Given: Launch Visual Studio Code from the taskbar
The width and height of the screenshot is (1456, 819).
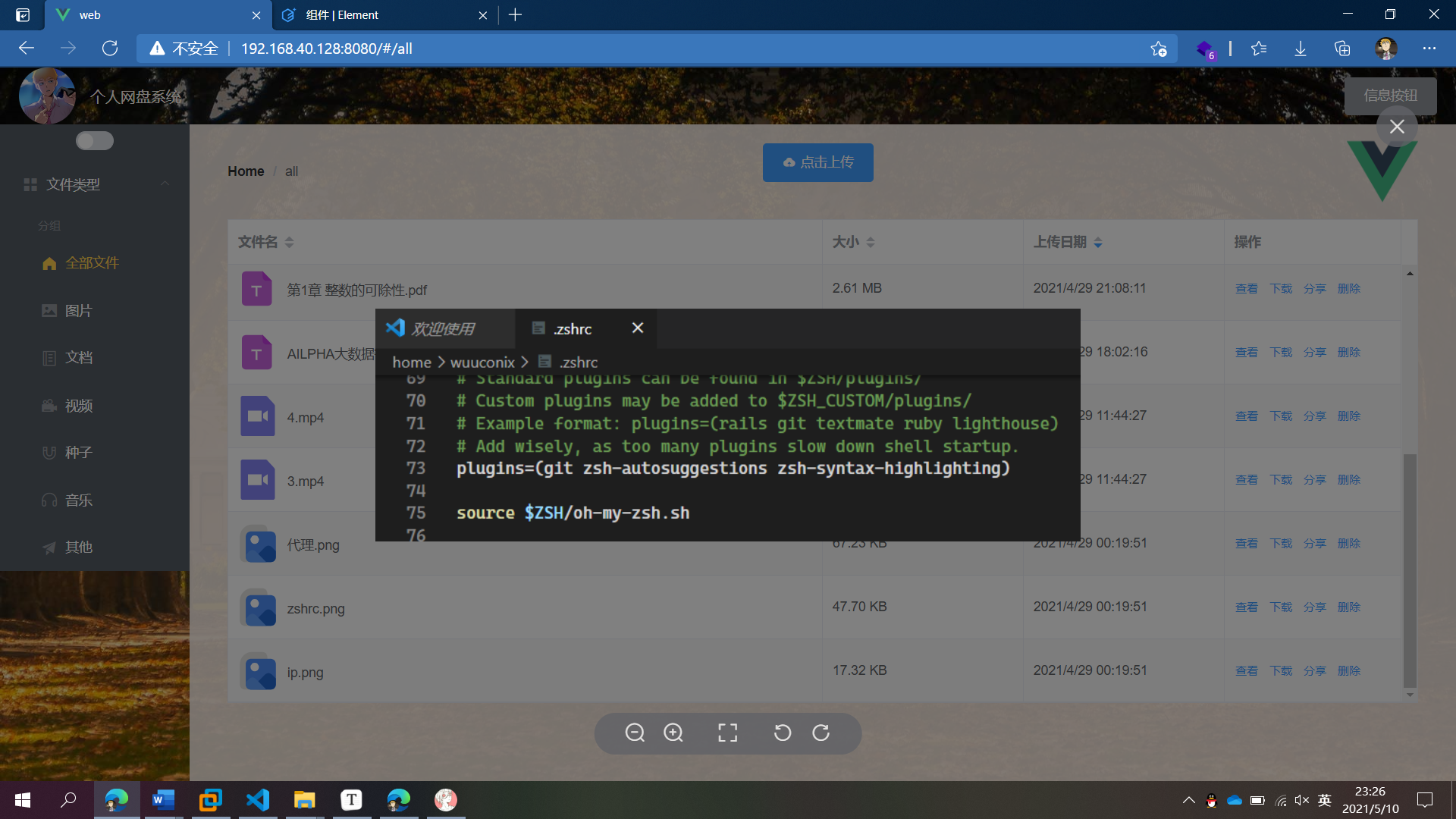Looking at the screenshot, I should 258,799.
